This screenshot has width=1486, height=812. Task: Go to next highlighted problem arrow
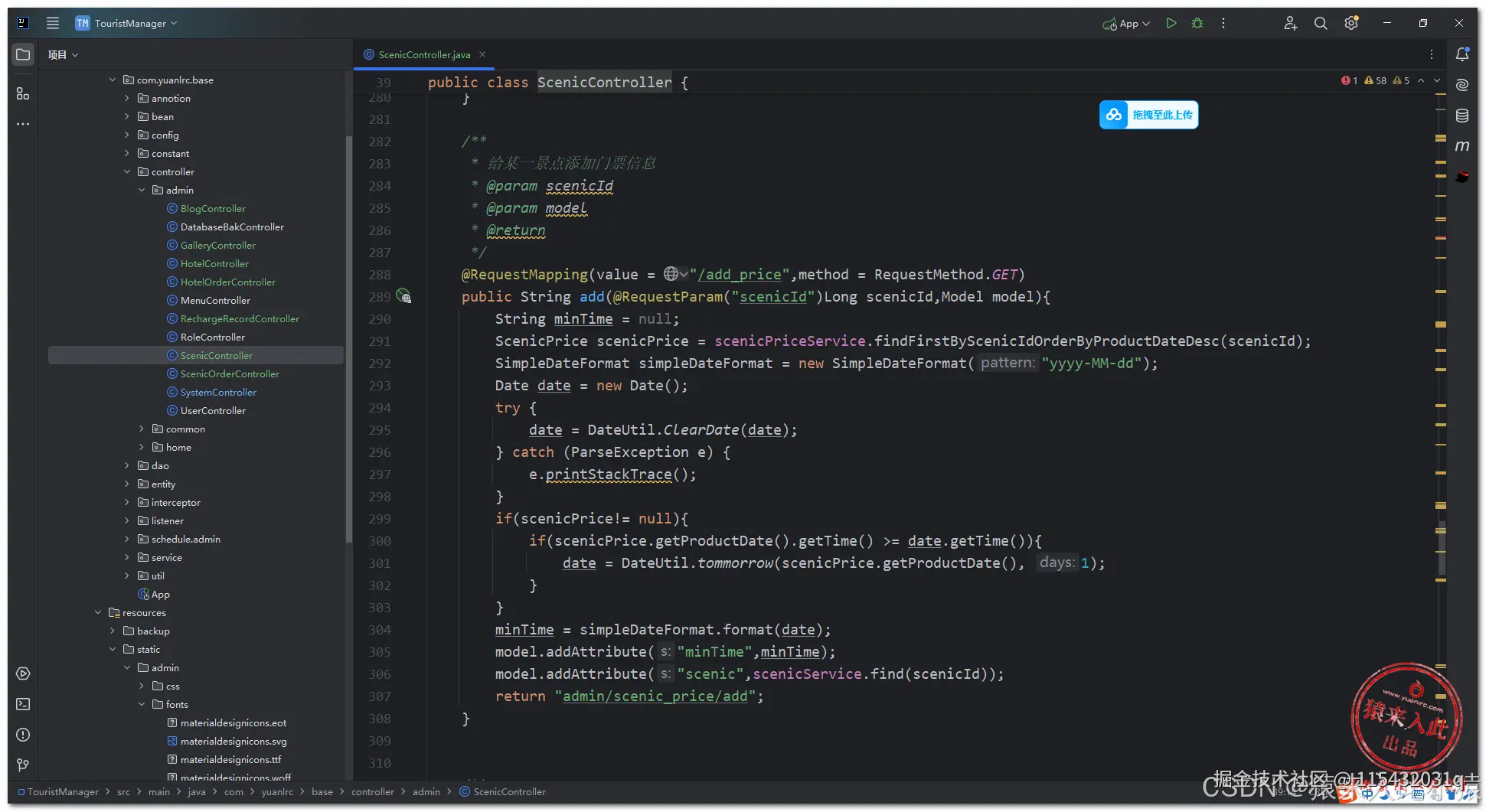point(1437,80)
